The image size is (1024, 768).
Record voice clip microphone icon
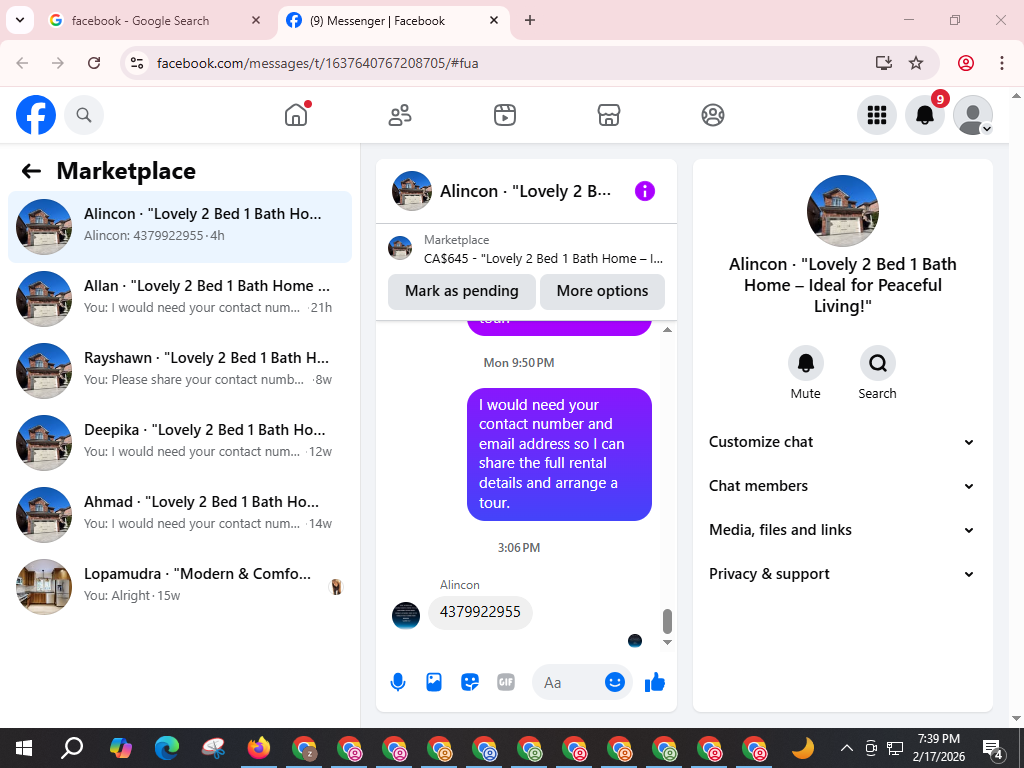point(398,682)
